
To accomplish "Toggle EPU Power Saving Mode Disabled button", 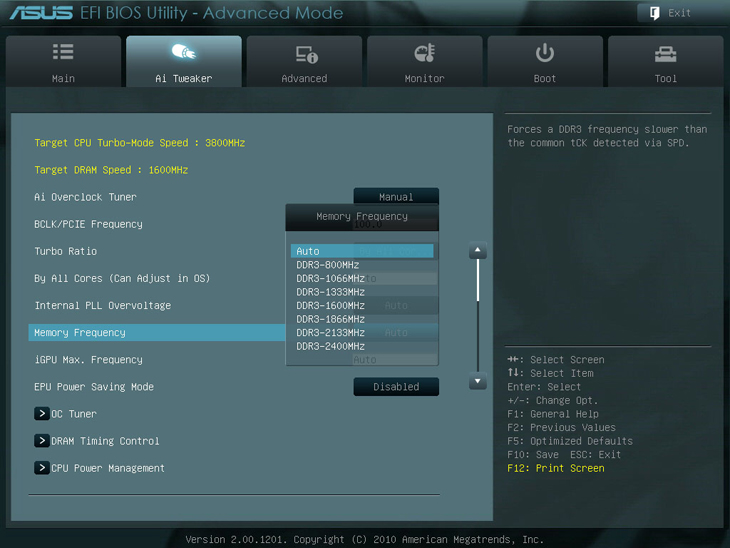I will tap(396, 387).
